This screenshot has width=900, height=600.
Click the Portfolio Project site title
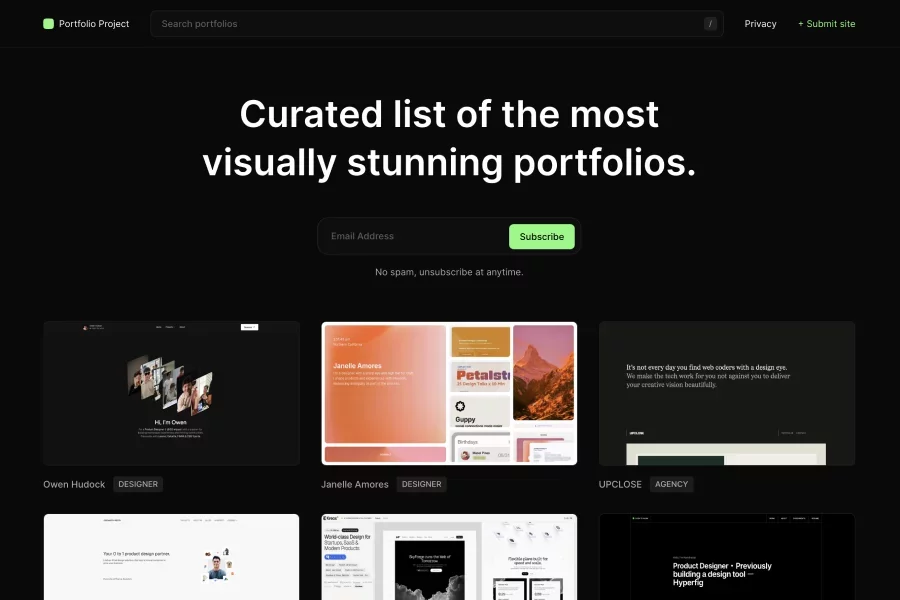point(94,24)
